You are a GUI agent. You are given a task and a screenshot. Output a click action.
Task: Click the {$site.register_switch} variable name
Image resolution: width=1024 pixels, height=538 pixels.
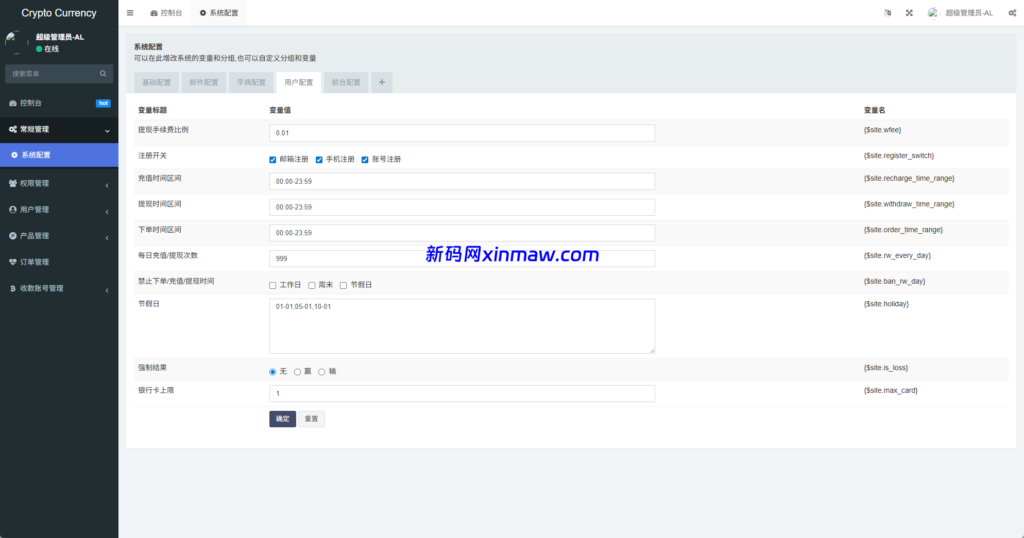[899, 156]
